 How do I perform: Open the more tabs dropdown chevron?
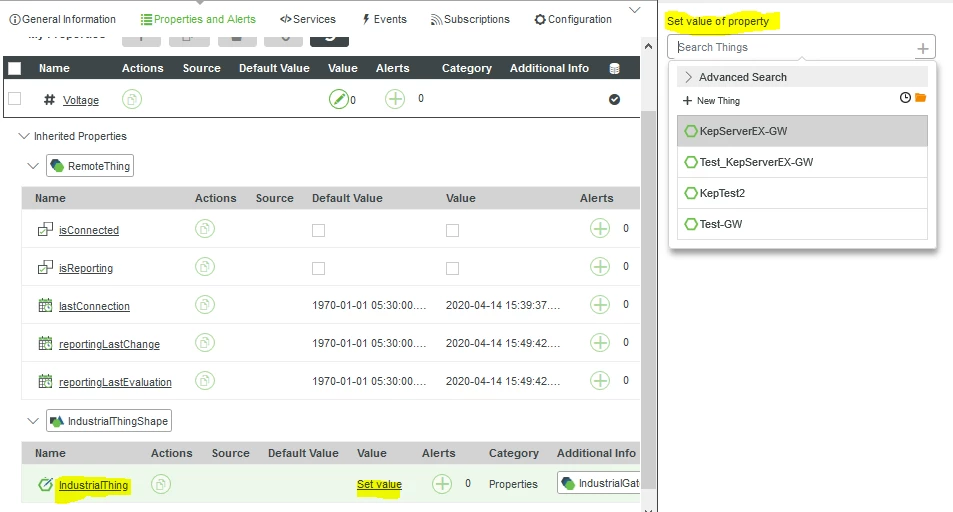click(635, 10)
